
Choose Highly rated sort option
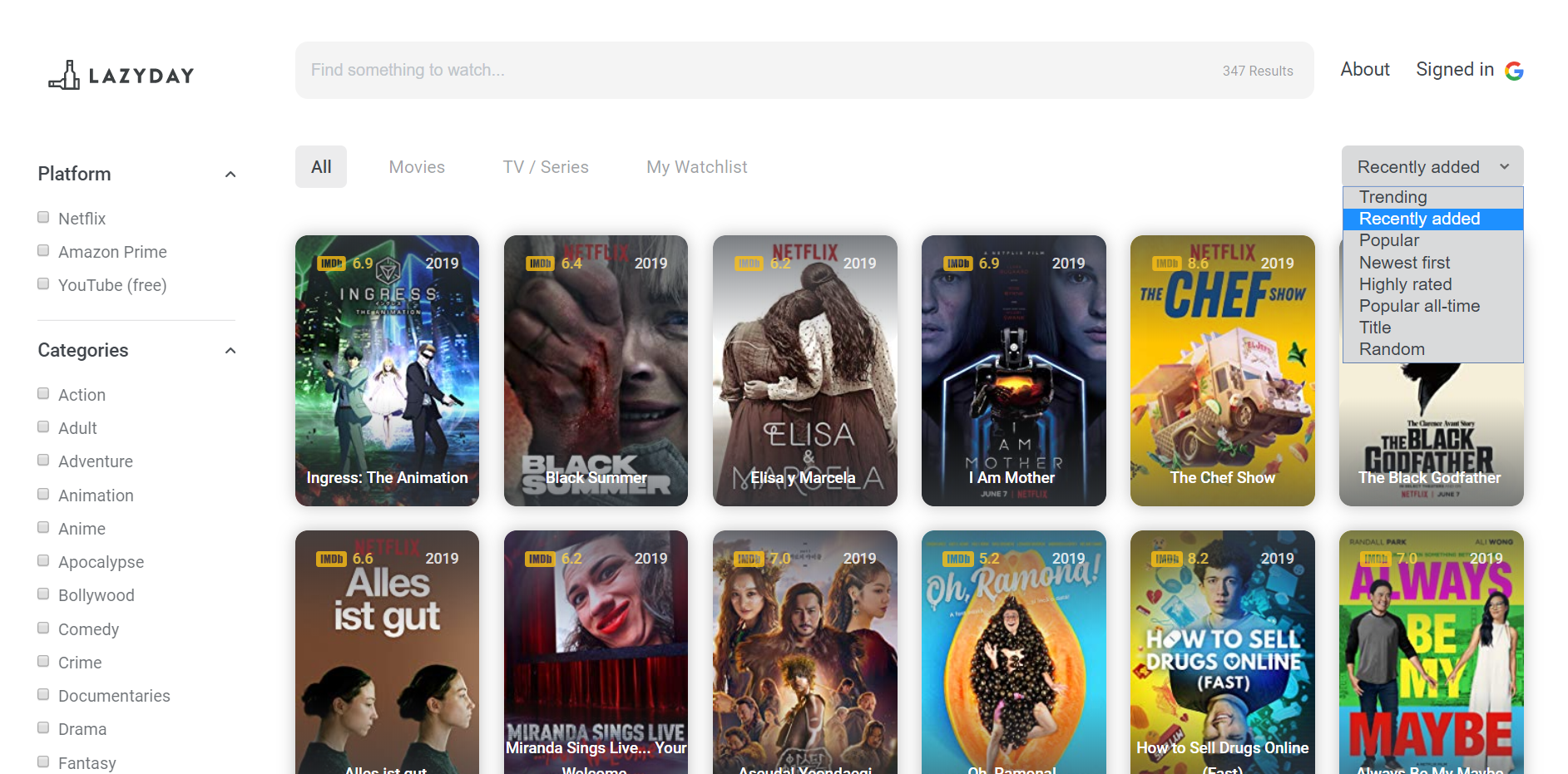pos(1432,284)
